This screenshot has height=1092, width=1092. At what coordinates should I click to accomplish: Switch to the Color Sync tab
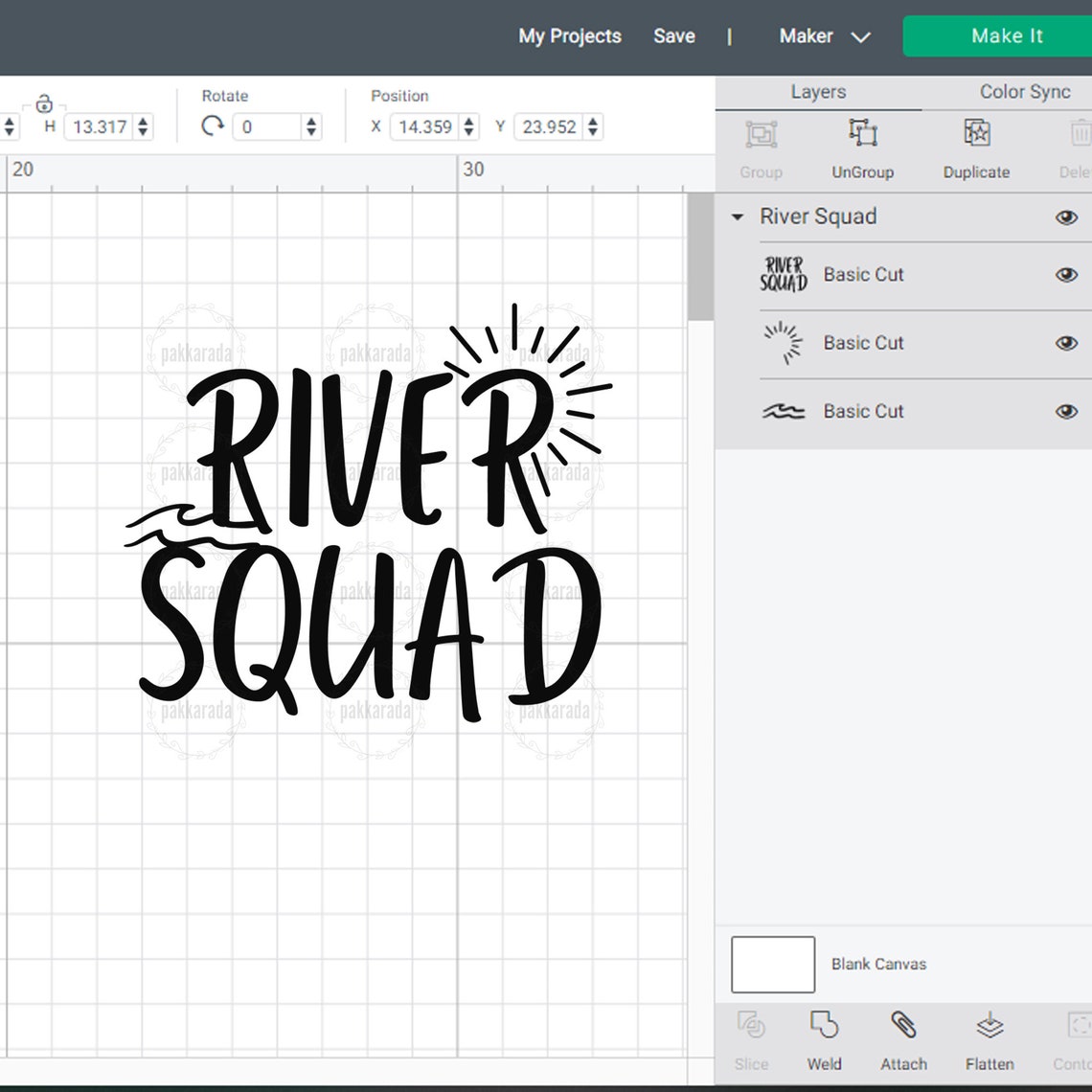[x=1024, y=92]
